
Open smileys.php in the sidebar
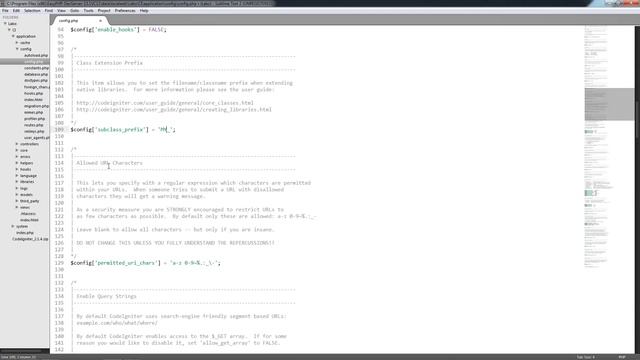34,131
